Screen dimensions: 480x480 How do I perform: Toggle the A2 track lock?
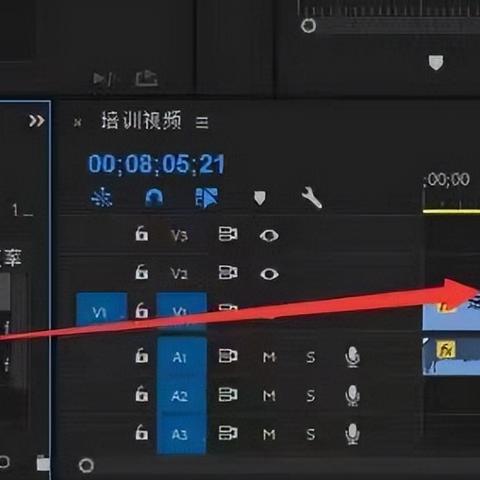coord(141,394)
